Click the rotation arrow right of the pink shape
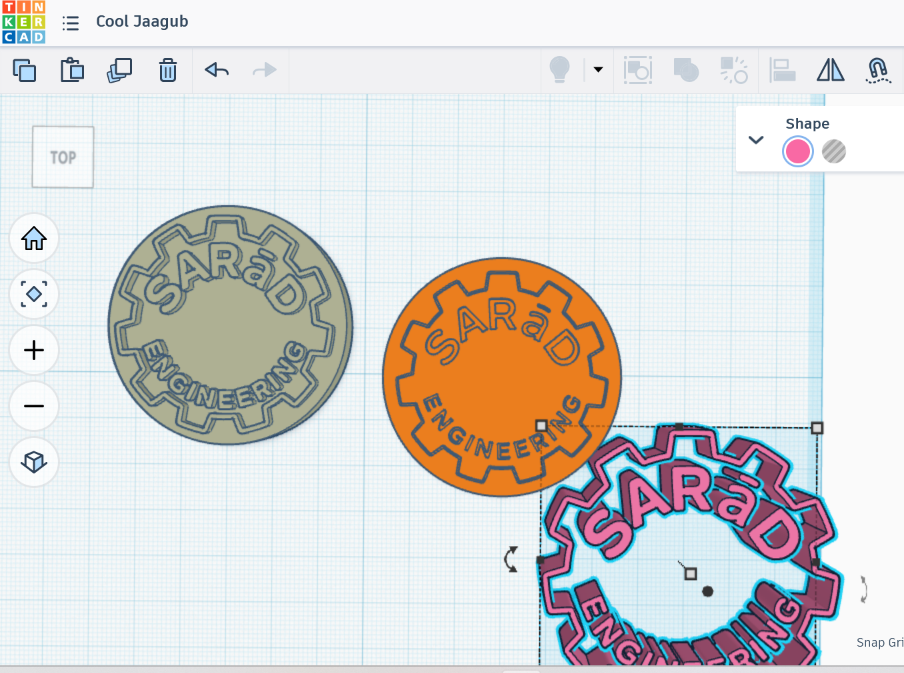The image size is (904, 673). 864,589
